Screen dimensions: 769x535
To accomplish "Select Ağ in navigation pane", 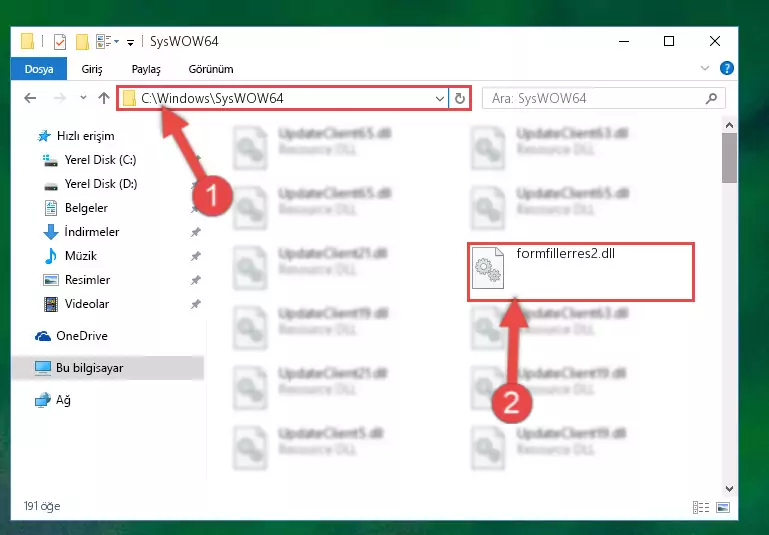I will click(x=52, y=400).
